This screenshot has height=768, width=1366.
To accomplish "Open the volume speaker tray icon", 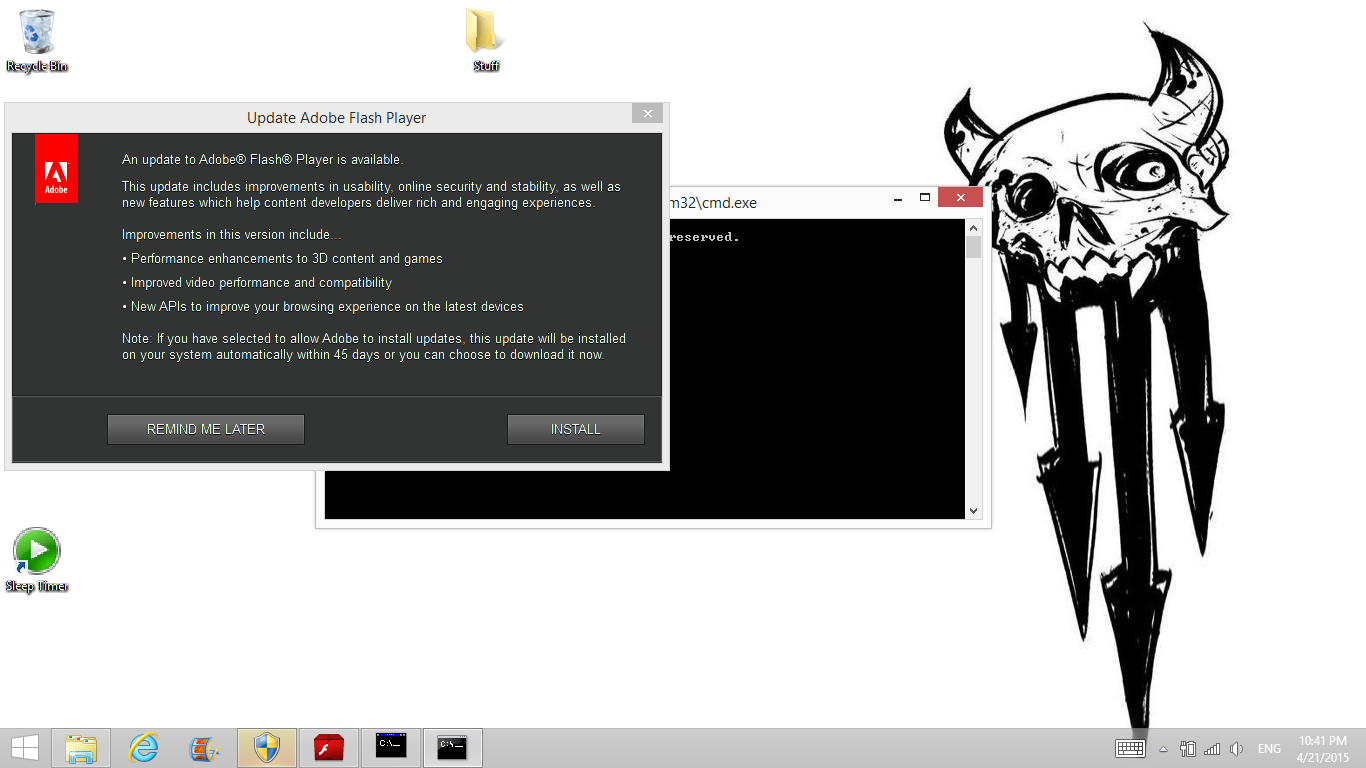I will (x=1237, y=748).
